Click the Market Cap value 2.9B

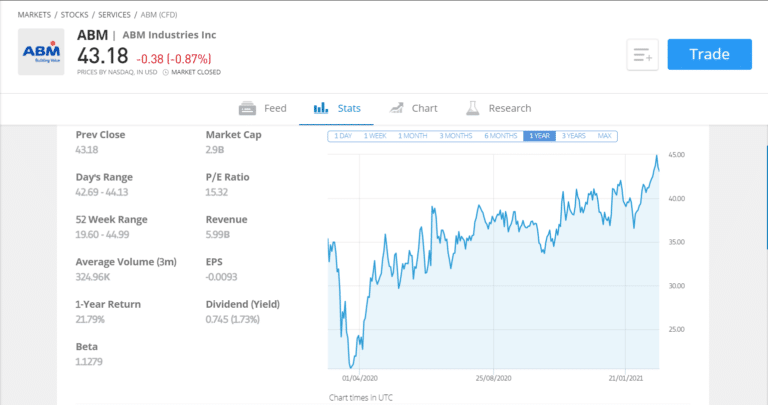[x=215, y=150]
